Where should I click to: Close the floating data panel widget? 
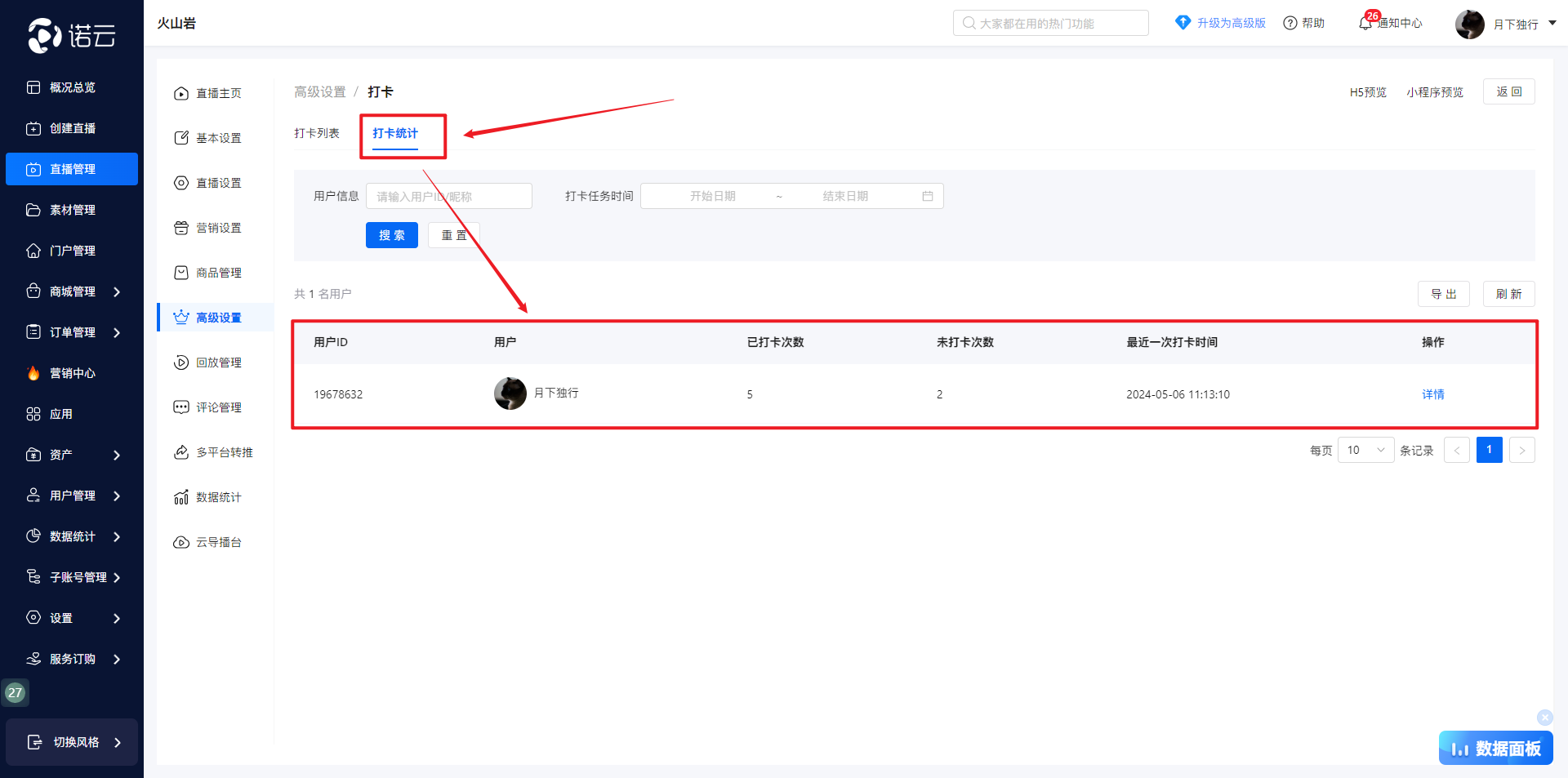1544,718
